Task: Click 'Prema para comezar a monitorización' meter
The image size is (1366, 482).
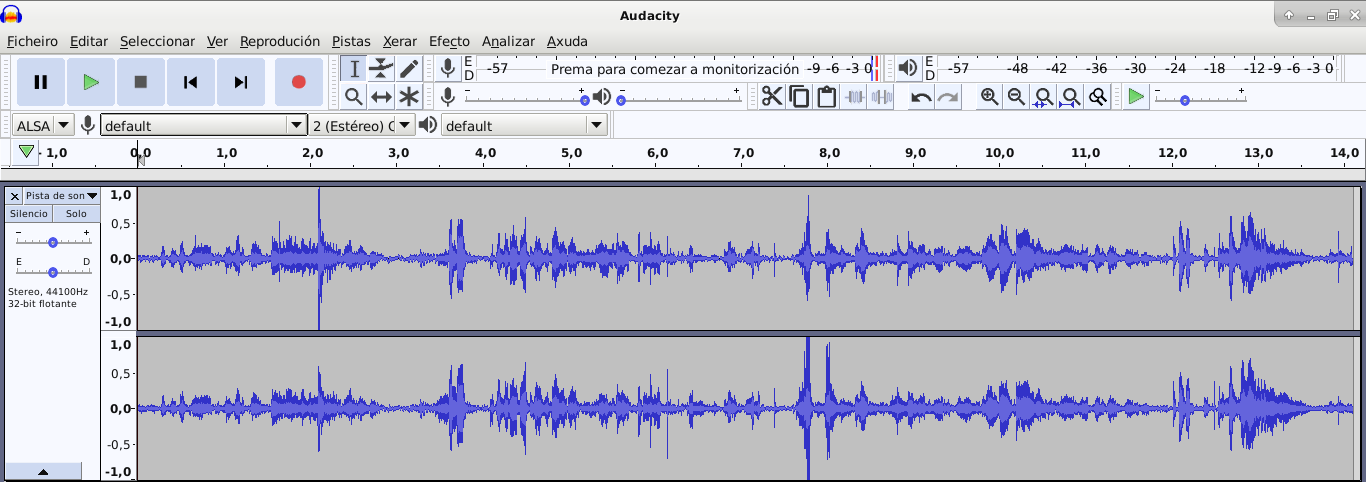Action: [x=675, y=69]
